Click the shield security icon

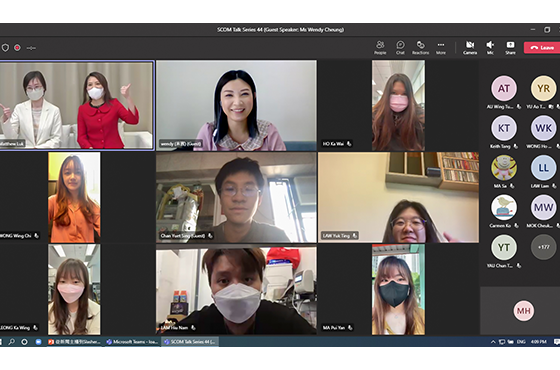coord(5,48)
